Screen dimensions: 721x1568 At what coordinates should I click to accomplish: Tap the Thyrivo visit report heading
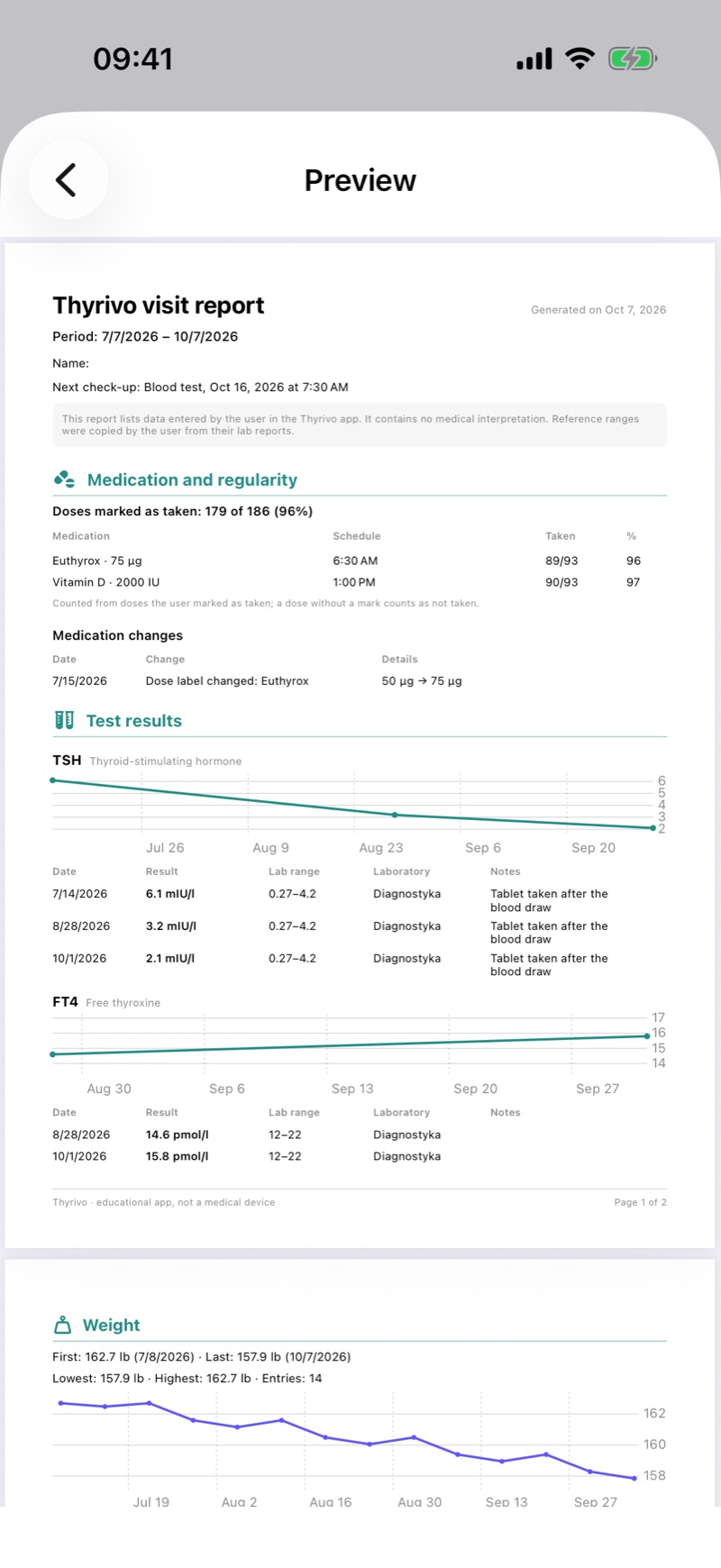coord(159,305)
